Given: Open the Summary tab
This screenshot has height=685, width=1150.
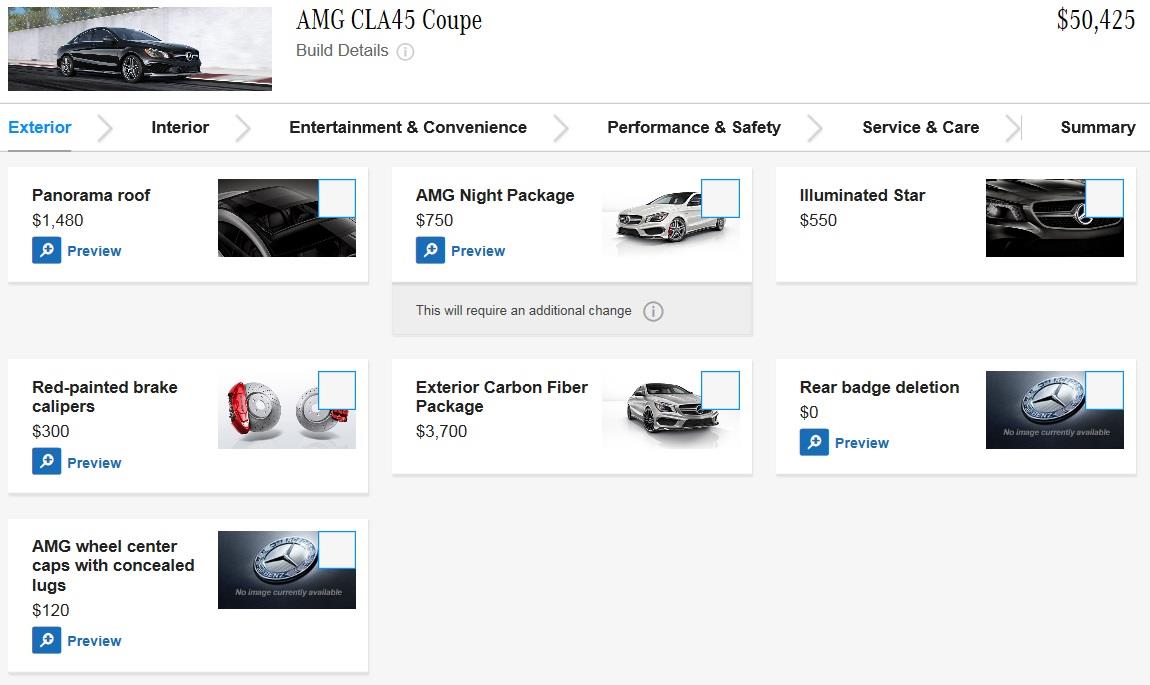Looking at the screenshot, I should point(1097,127).
